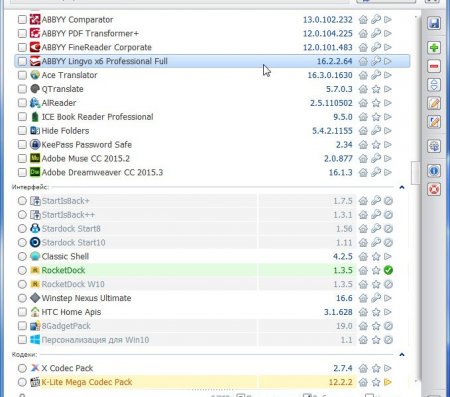Click key icon for Hide Folders row

click(376, 131)
